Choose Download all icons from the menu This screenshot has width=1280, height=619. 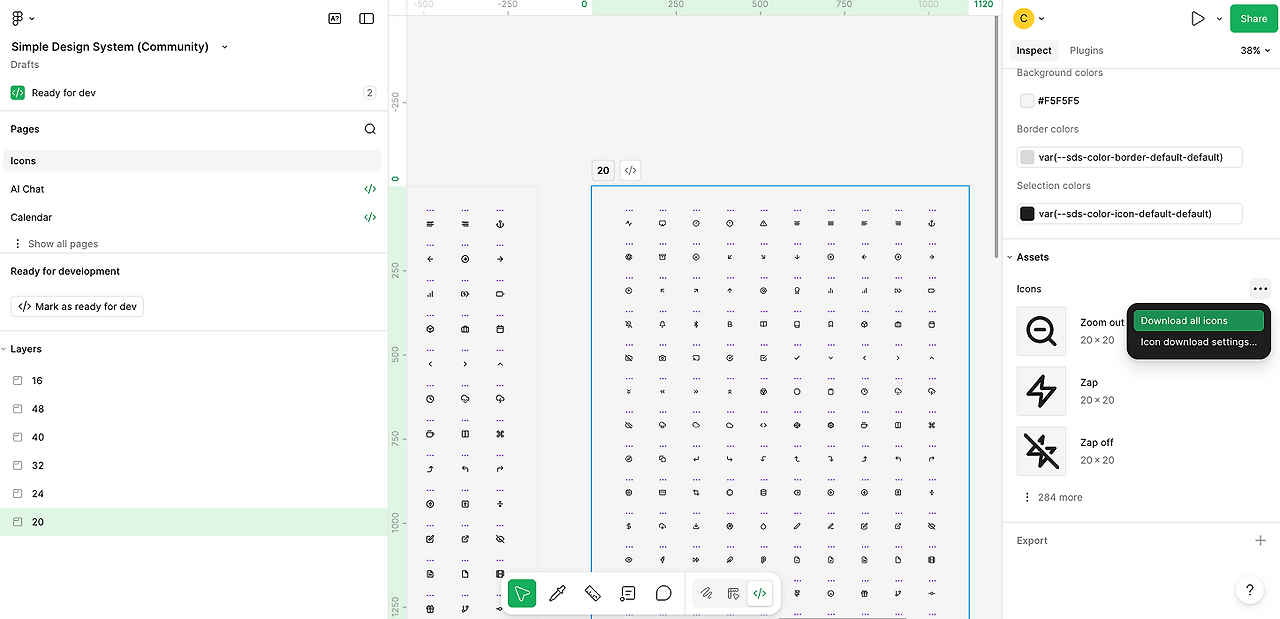coord(1198,320)
